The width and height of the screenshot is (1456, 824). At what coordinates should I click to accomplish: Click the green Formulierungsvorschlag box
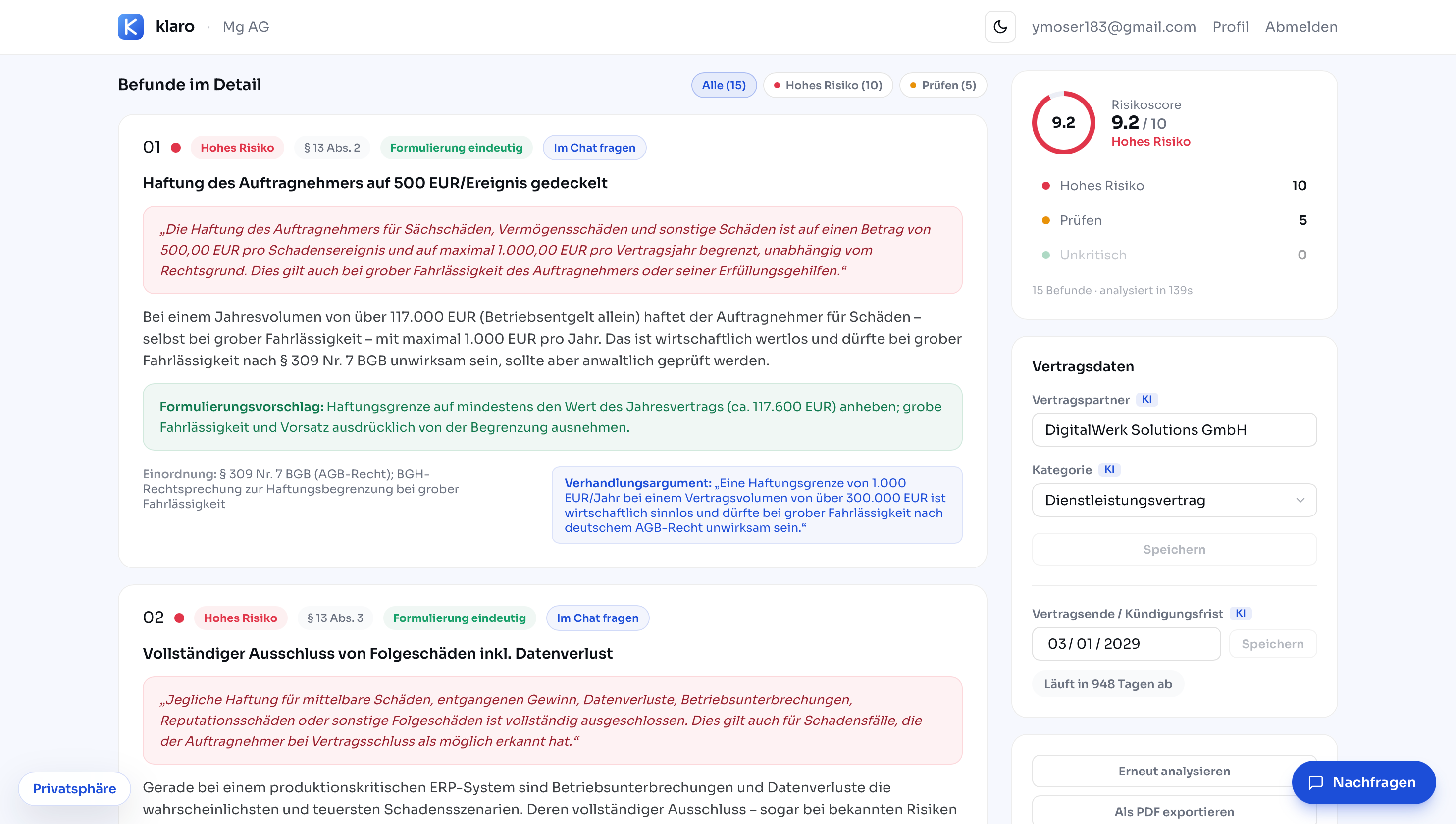coord(552,417)
